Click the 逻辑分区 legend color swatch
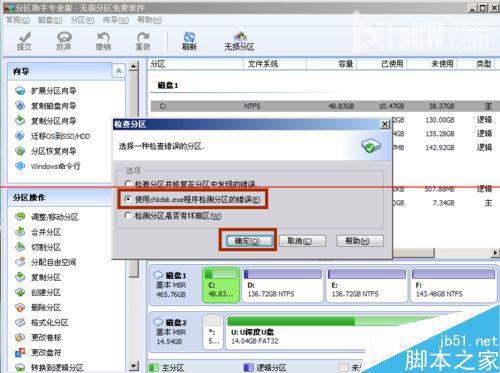Image resolution: width=500 pixels, height=373 pixels. point(249,367)
